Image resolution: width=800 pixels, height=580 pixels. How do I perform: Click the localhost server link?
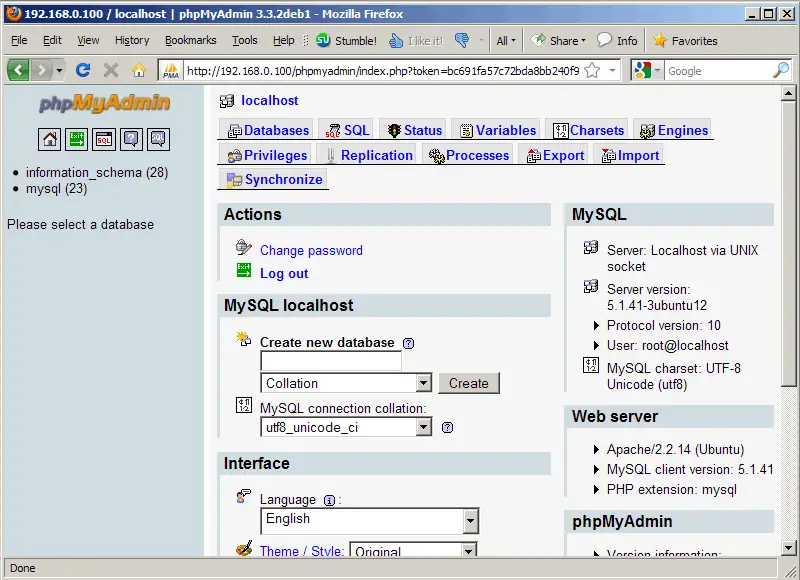click(x=270, y=100)
